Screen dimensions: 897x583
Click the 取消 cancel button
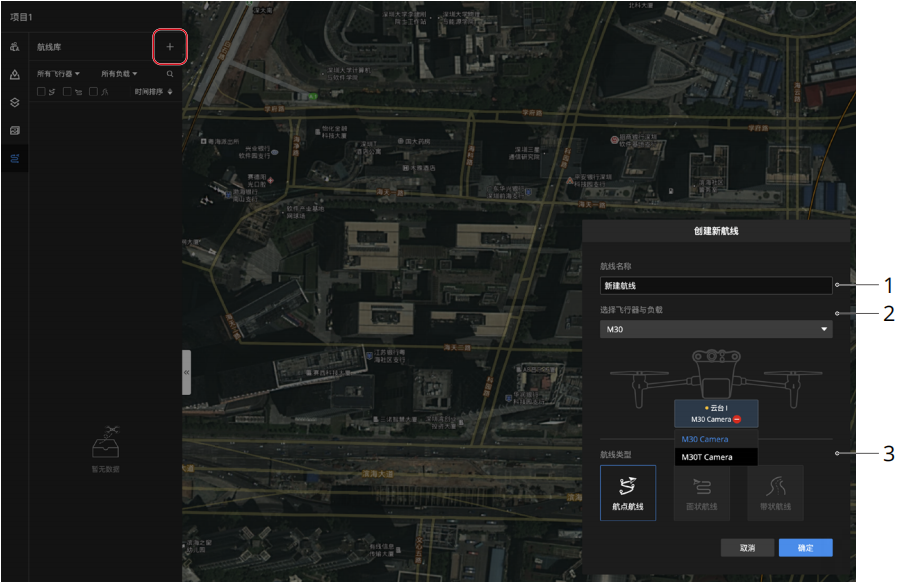point(747,548)
